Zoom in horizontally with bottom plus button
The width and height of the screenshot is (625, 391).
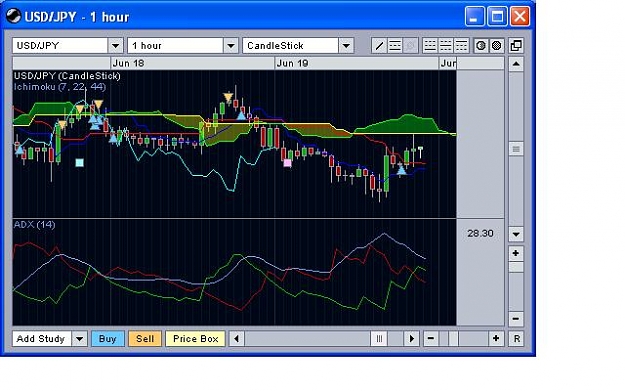(x=496, y=339)
